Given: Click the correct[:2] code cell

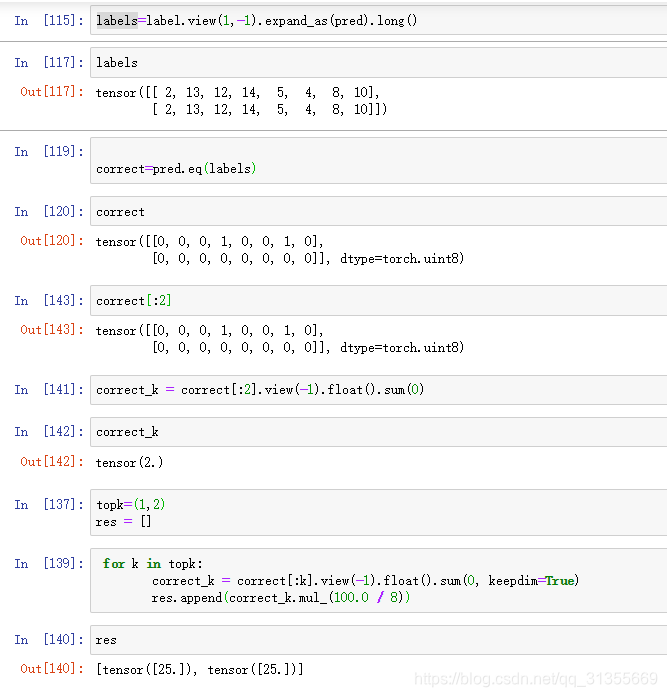Looking at the screenshot, I should tap(379, 300).
